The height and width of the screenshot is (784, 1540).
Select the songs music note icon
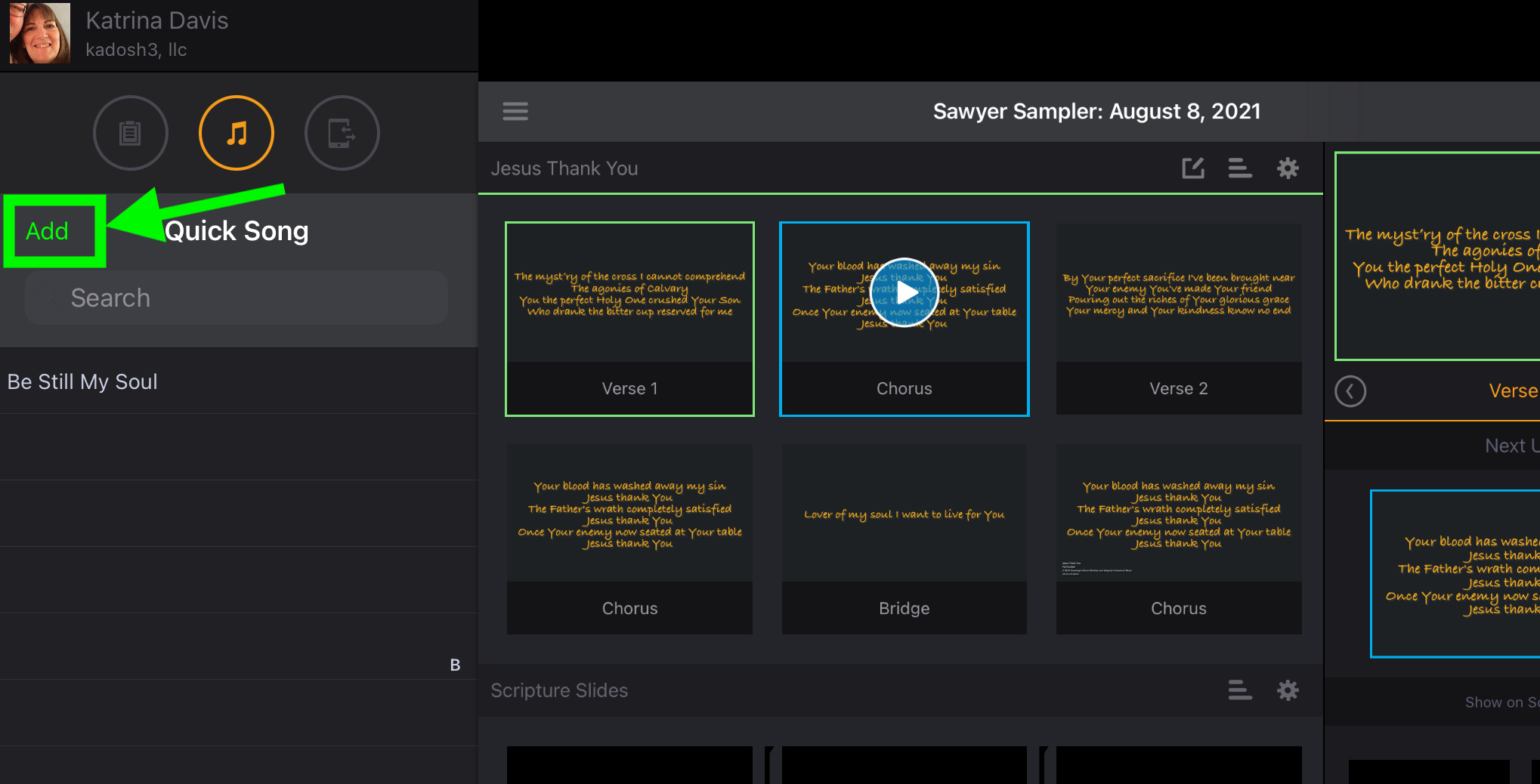tap(237, 133)
